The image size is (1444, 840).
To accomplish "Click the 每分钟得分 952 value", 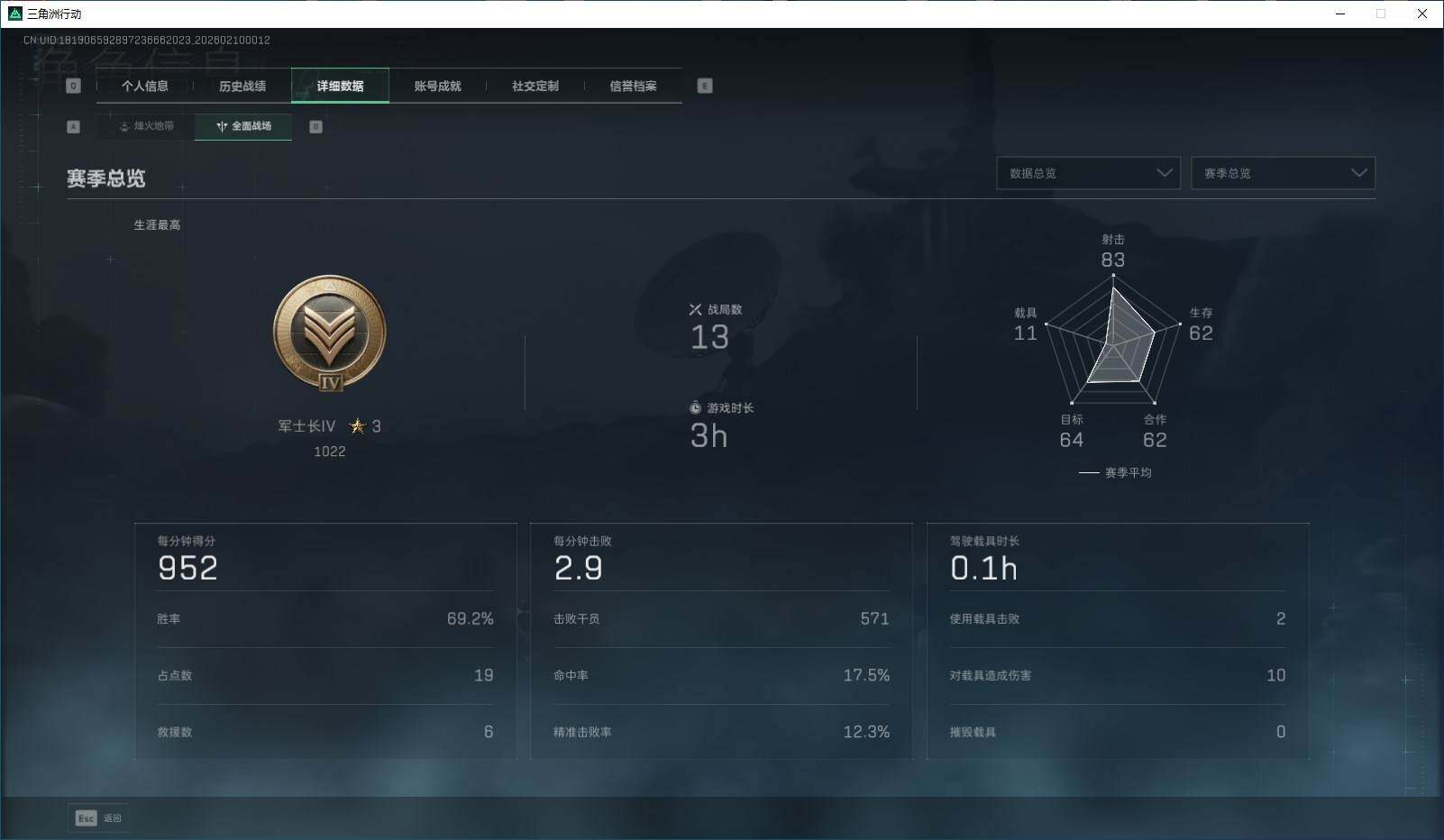I will 187,568.
